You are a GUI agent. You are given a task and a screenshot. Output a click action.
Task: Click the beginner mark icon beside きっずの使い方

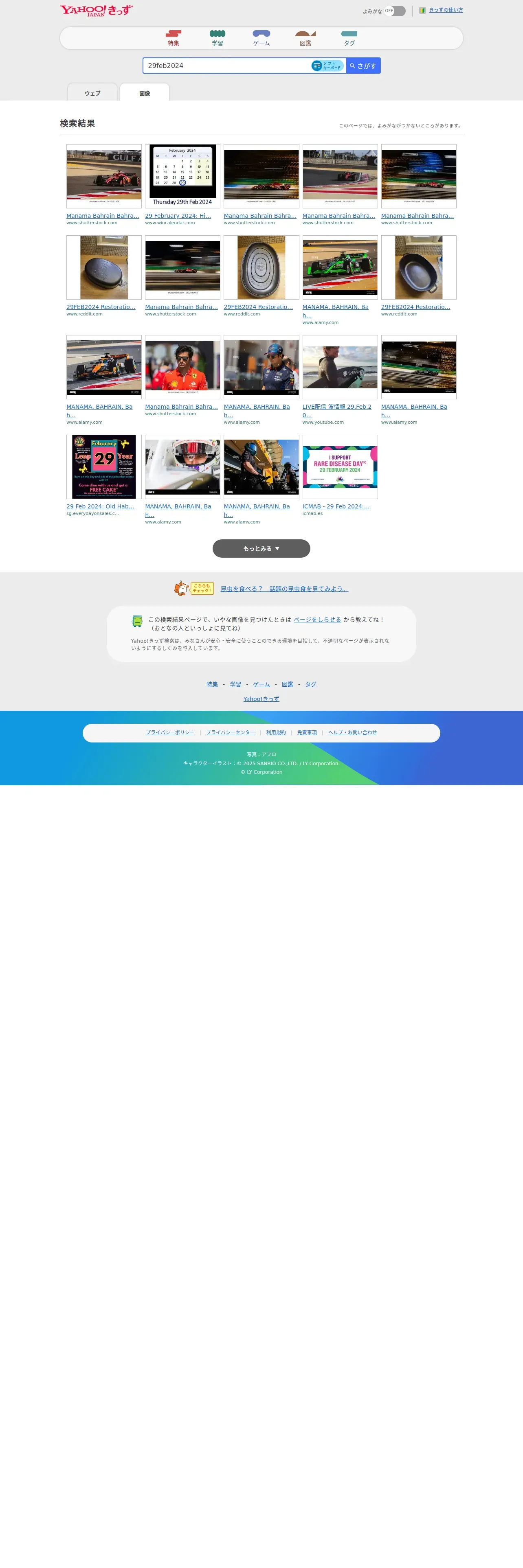pos(422,10)
